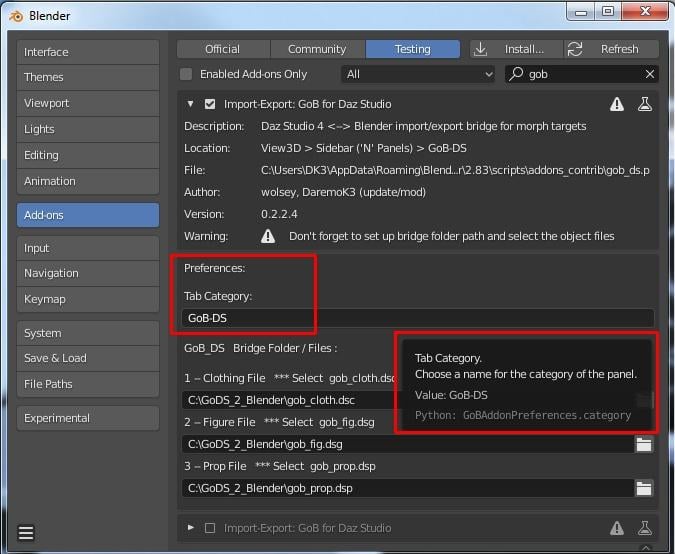The height and width of the screenshot is (554, 675).
Task: Close the Blender window
Action: click(645, 12)
